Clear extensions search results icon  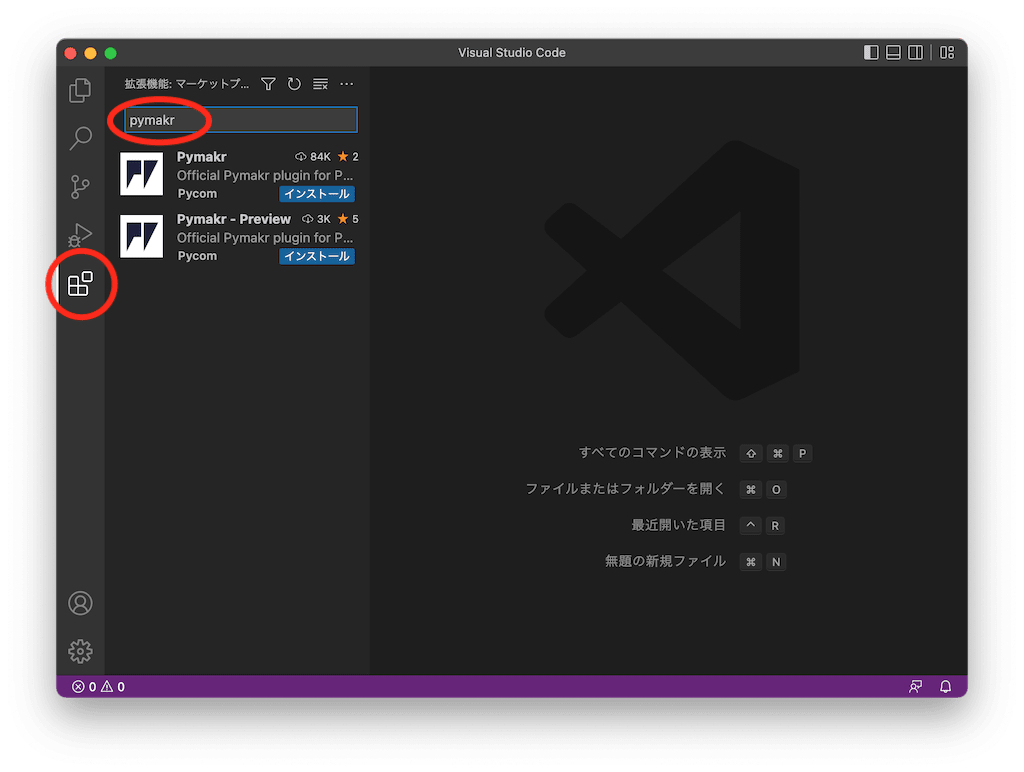click(320, 84)
